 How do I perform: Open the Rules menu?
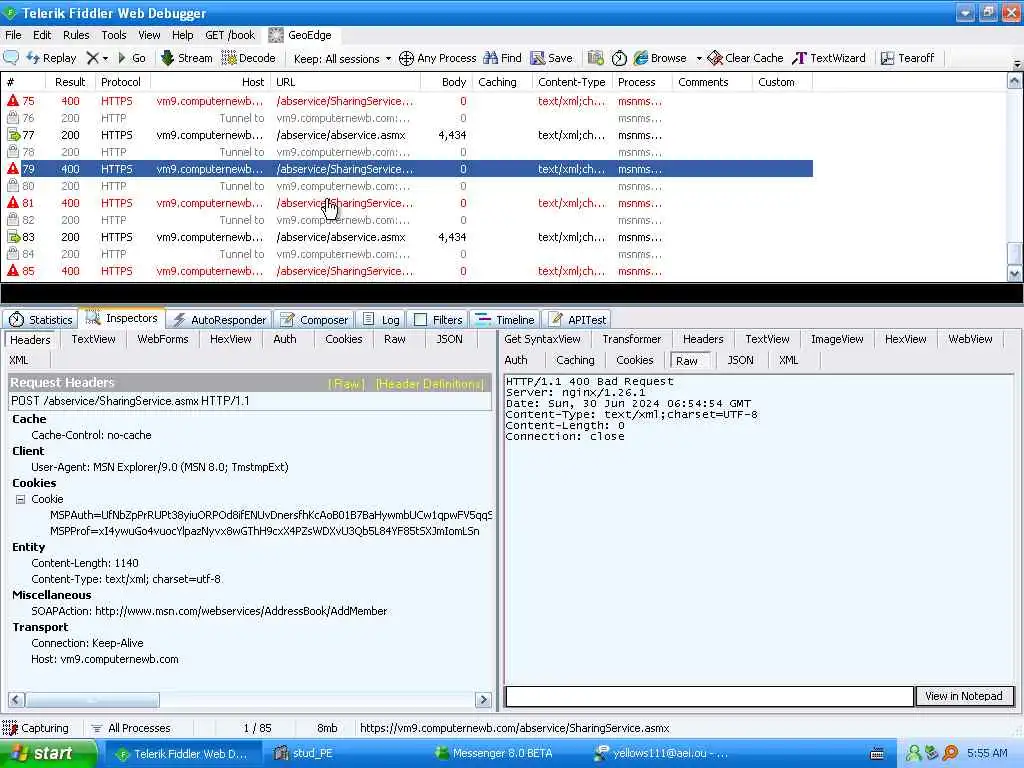tap(76, 35)
